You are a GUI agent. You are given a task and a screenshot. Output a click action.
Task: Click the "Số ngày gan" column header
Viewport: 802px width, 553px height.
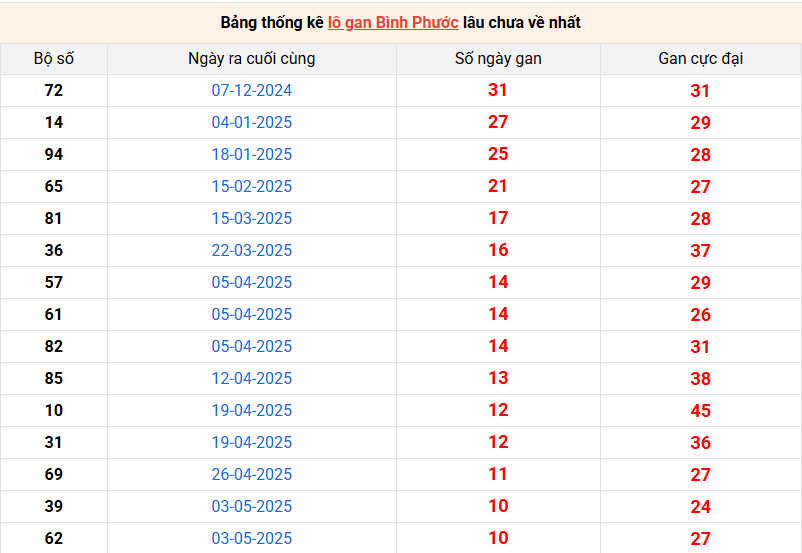tap(498, 58)
